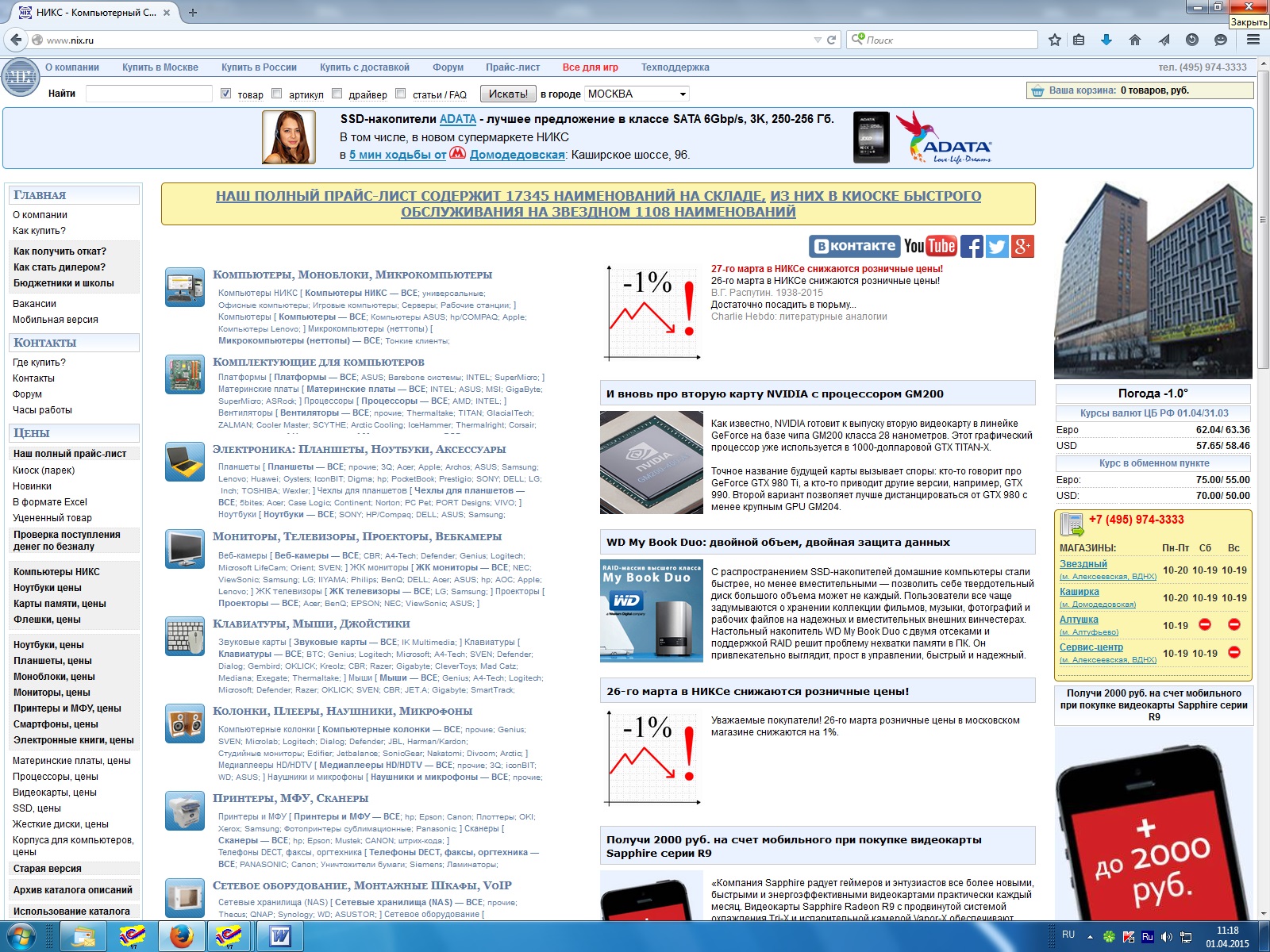The image size is (1270, 952).
Task: Open the full price-list yellow banner link
Action: [598, 204]
